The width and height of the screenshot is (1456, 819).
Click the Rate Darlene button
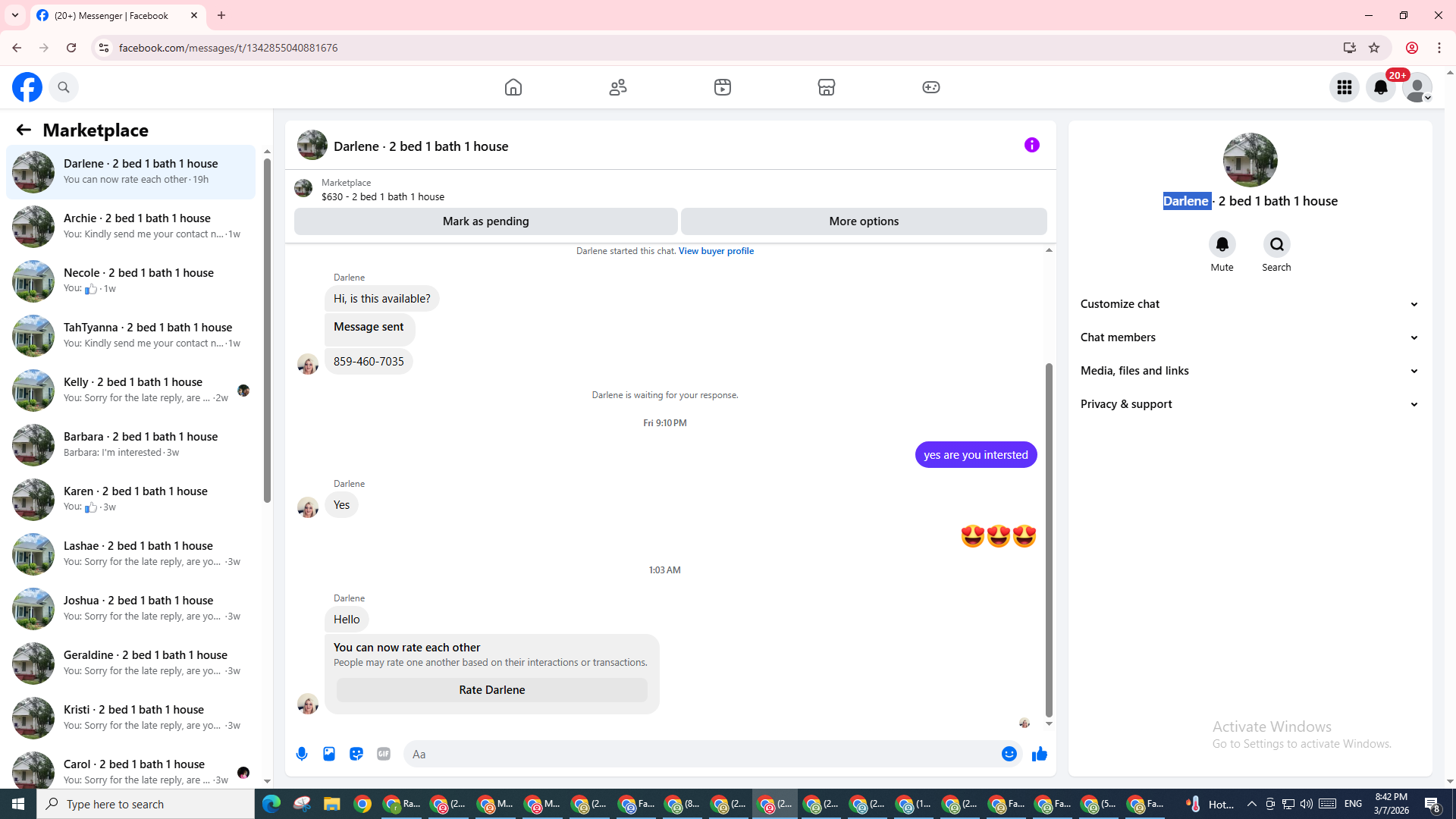(492, 690)
